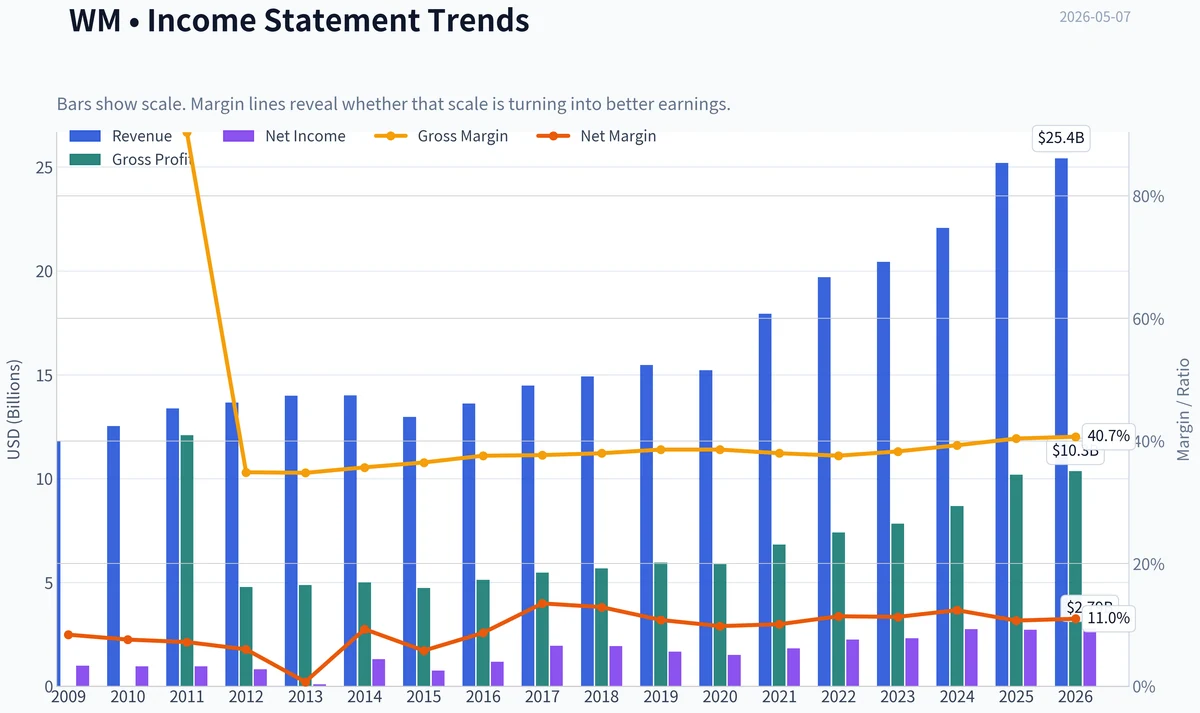Select the 2016 Gross Margin data point

tap(483, 456)
